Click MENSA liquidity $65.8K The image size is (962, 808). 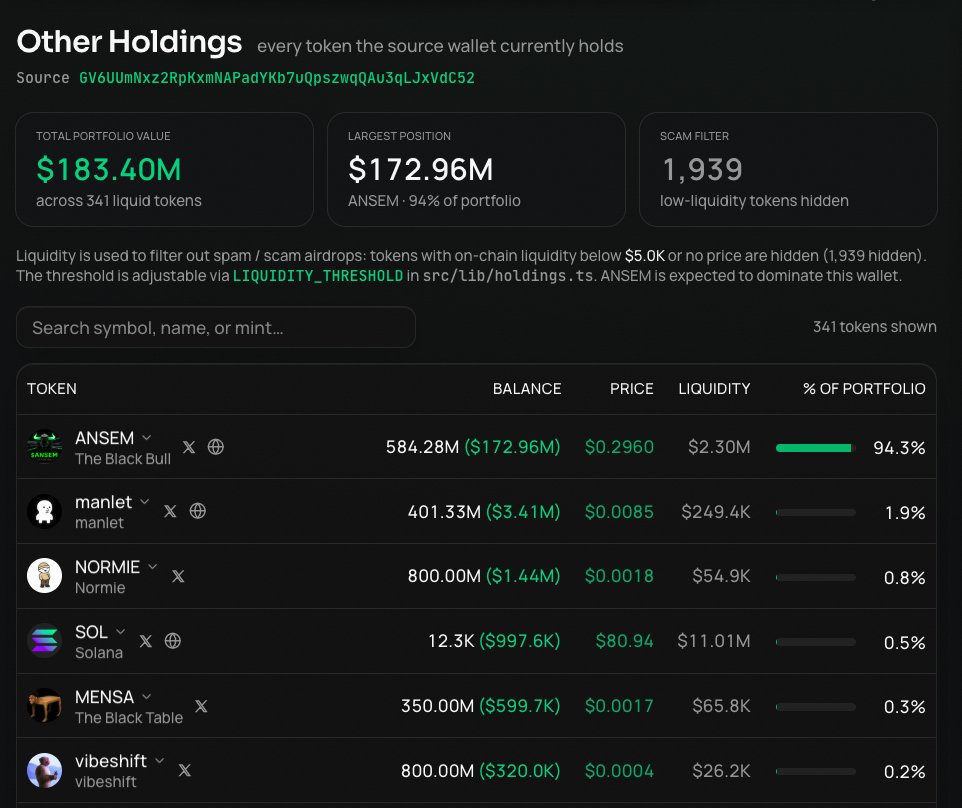click(x=722, y=706)
